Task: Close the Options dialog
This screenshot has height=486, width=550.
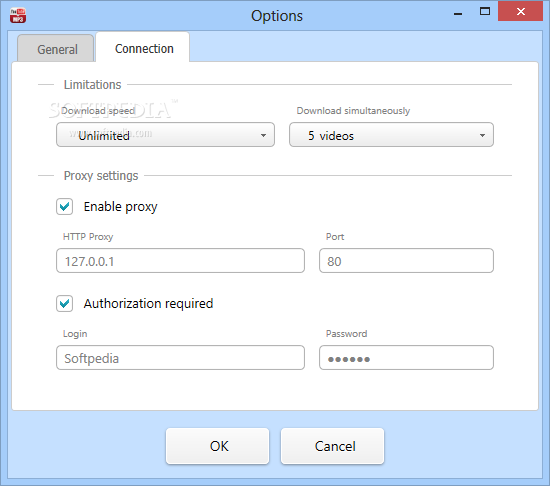Action: (x=521, y=12)
